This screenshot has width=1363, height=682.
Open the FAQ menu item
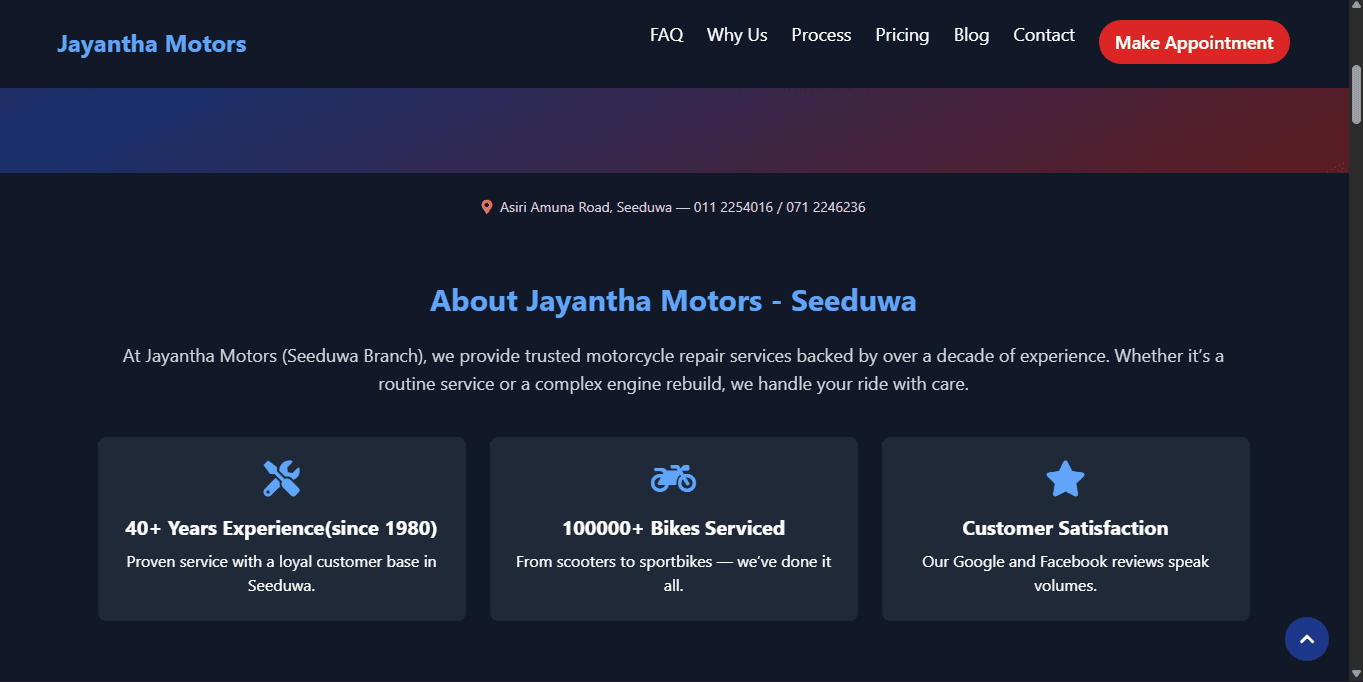click(x=666, y=34)
